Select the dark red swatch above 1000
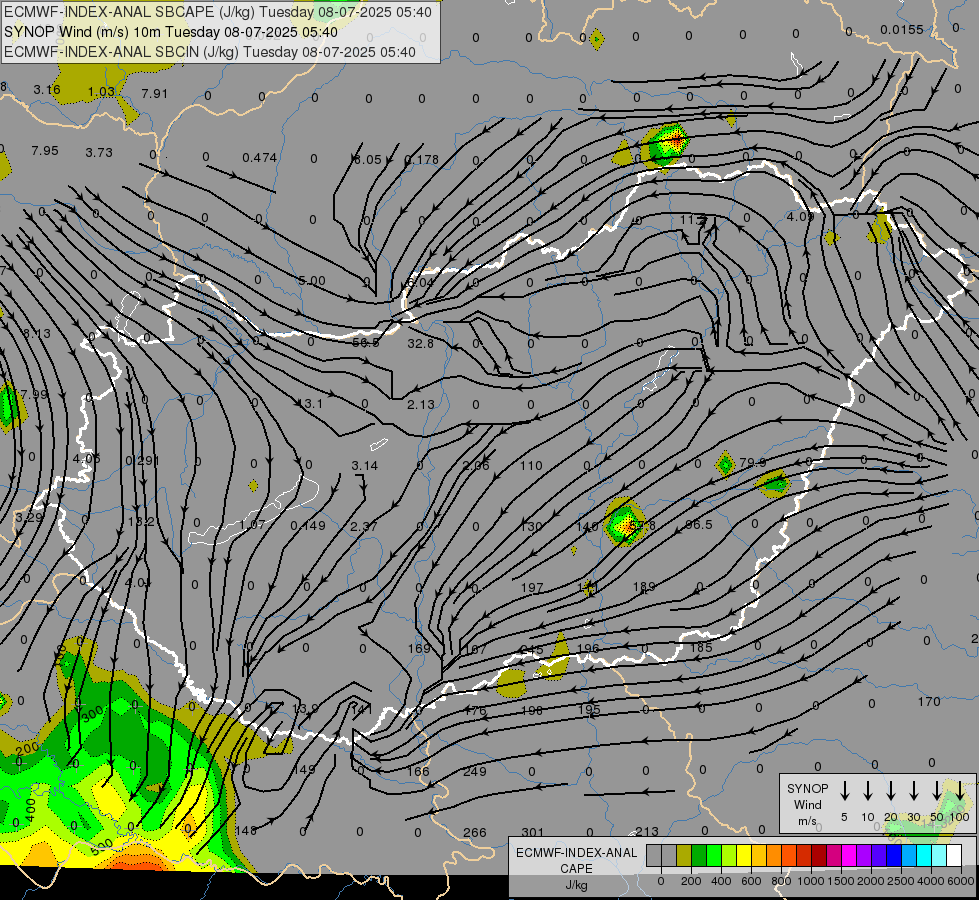Image resolution: width=979 pixels, height=900 pixels. (819, 855)
